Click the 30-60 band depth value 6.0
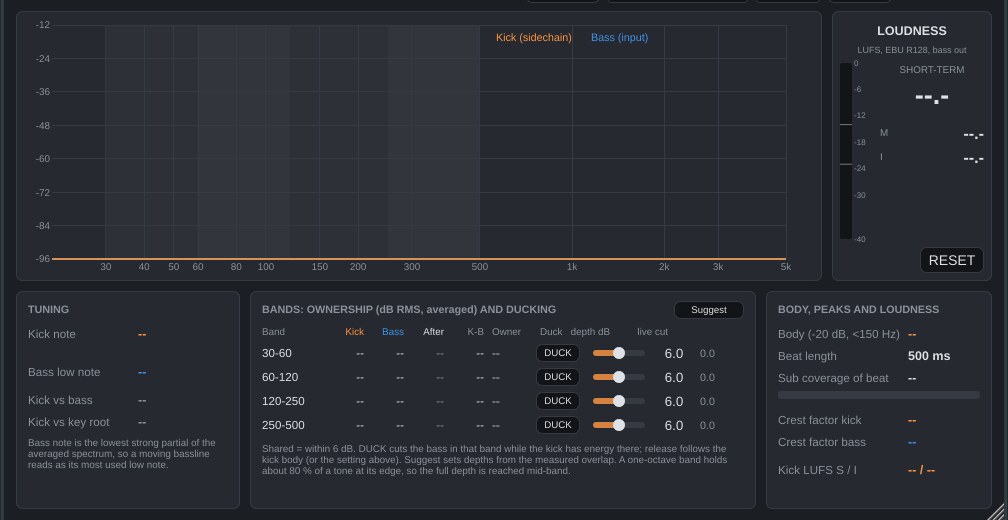This screenshot has height=520, width=1008. click(674, 354)
